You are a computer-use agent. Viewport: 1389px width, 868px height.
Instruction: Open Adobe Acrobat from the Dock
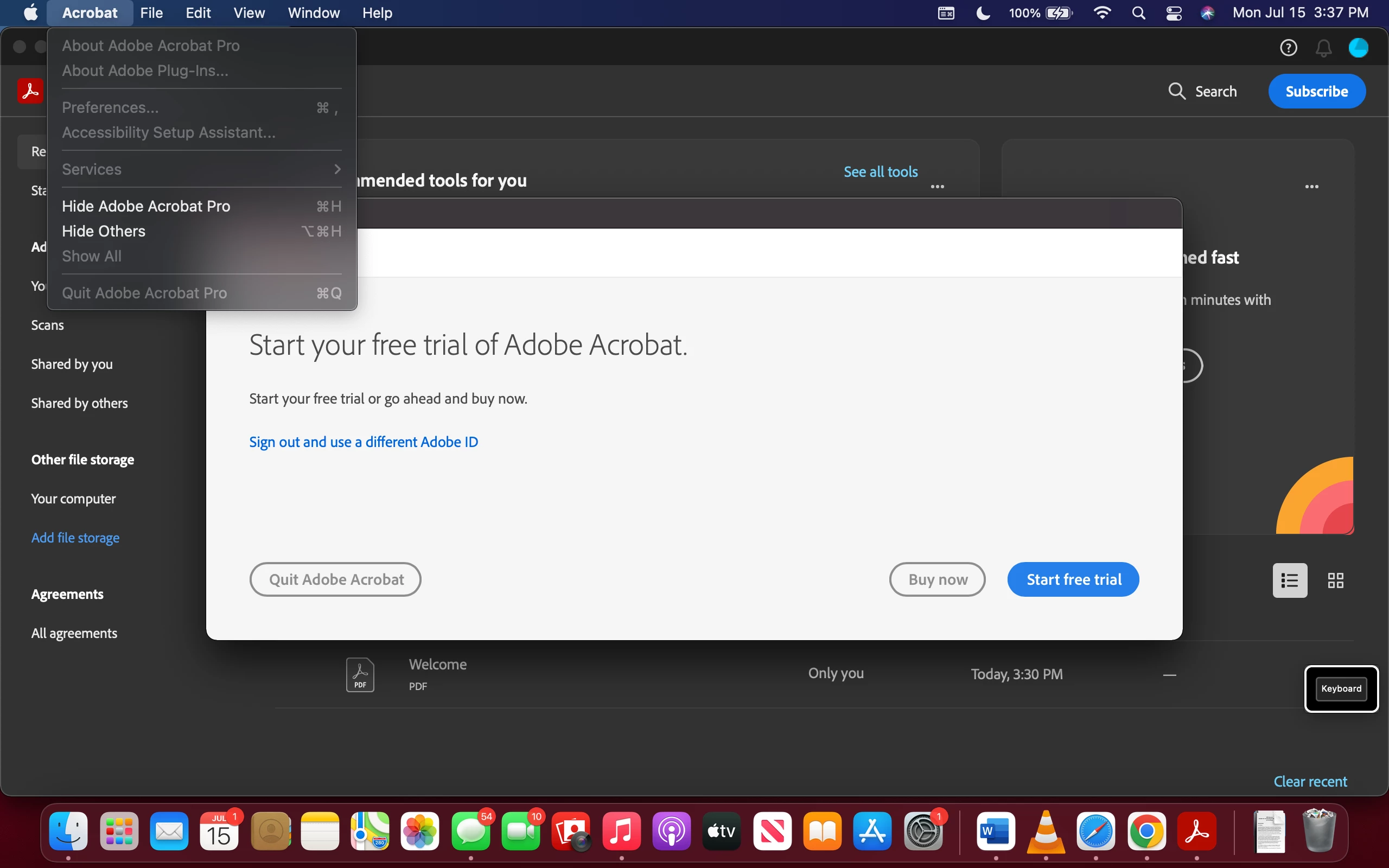click(1197, 831)
